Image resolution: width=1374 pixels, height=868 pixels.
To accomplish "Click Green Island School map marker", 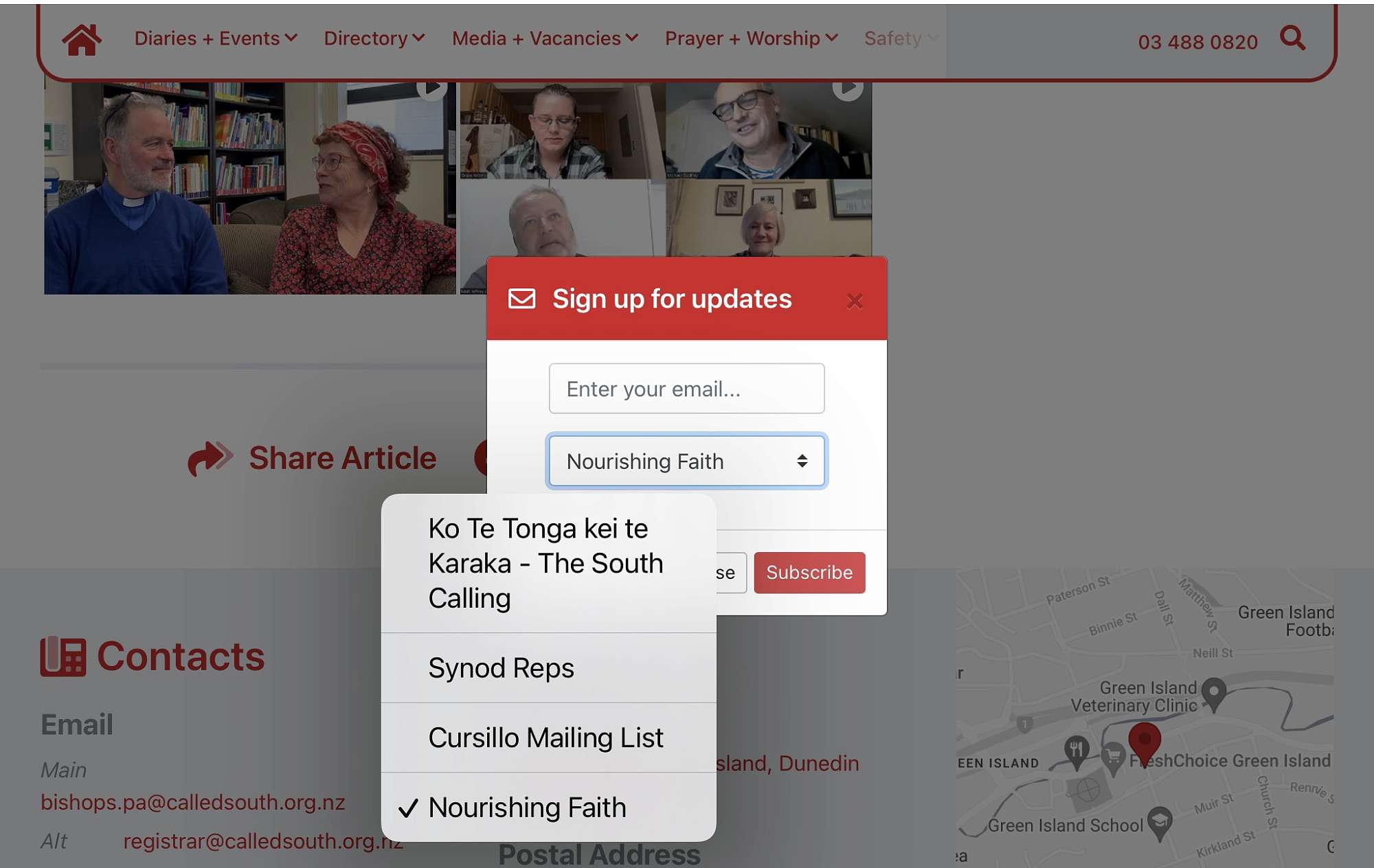I will pyautogui.click(x=1160, y=822).
